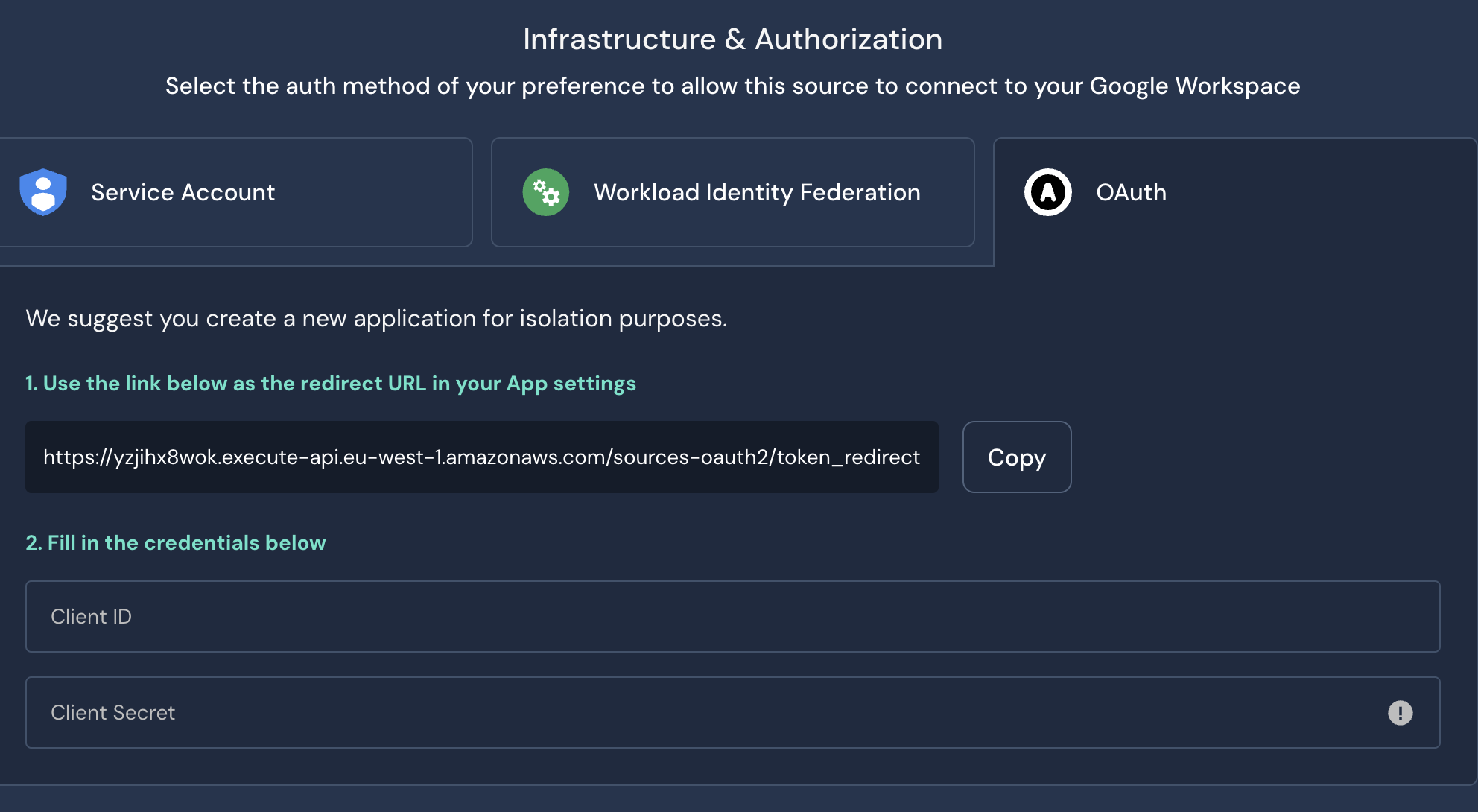The image size is (1478, 812).
Task: Click the exclamation icon in Client Secret
Action: pyautogui.click(x=1400, y=713)
